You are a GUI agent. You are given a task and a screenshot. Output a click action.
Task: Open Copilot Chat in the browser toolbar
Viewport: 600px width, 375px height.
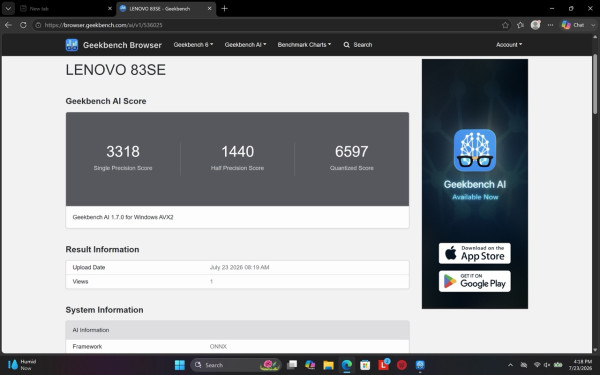click(572, 25)
